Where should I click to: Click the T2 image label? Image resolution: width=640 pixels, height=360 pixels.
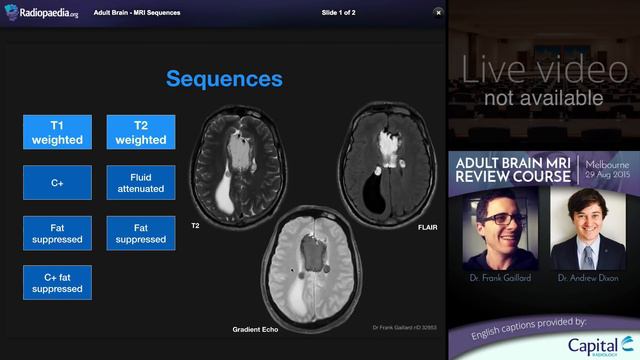click(x=196, y=225)
